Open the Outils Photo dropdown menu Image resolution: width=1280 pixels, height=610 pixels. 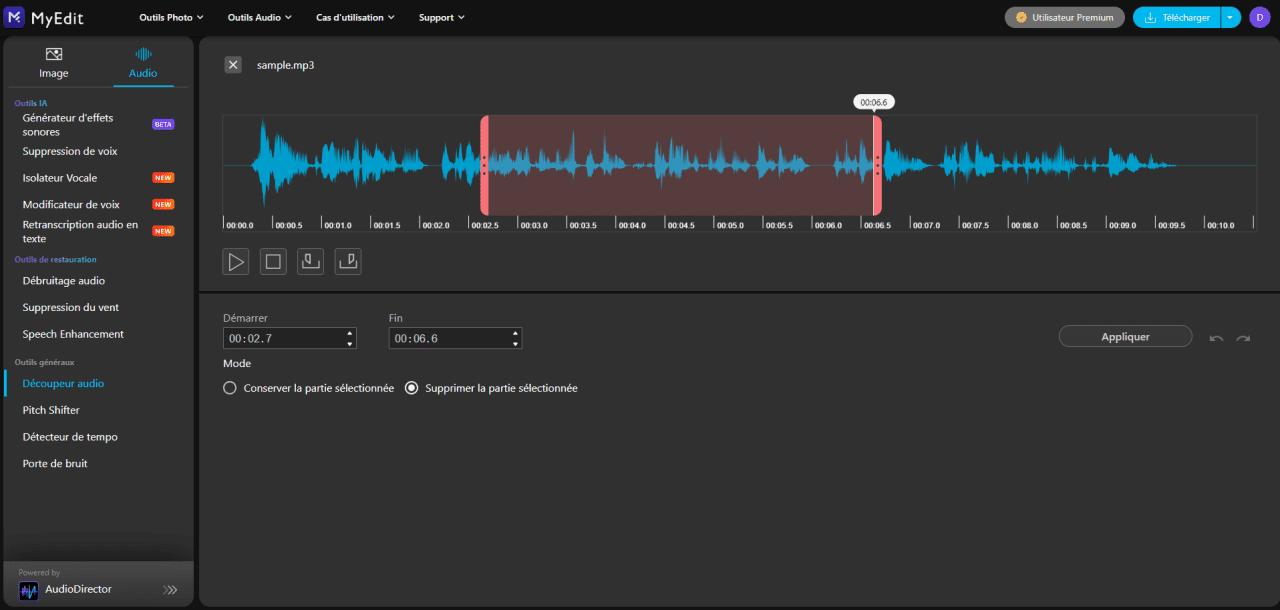click(x=171, y=17)
